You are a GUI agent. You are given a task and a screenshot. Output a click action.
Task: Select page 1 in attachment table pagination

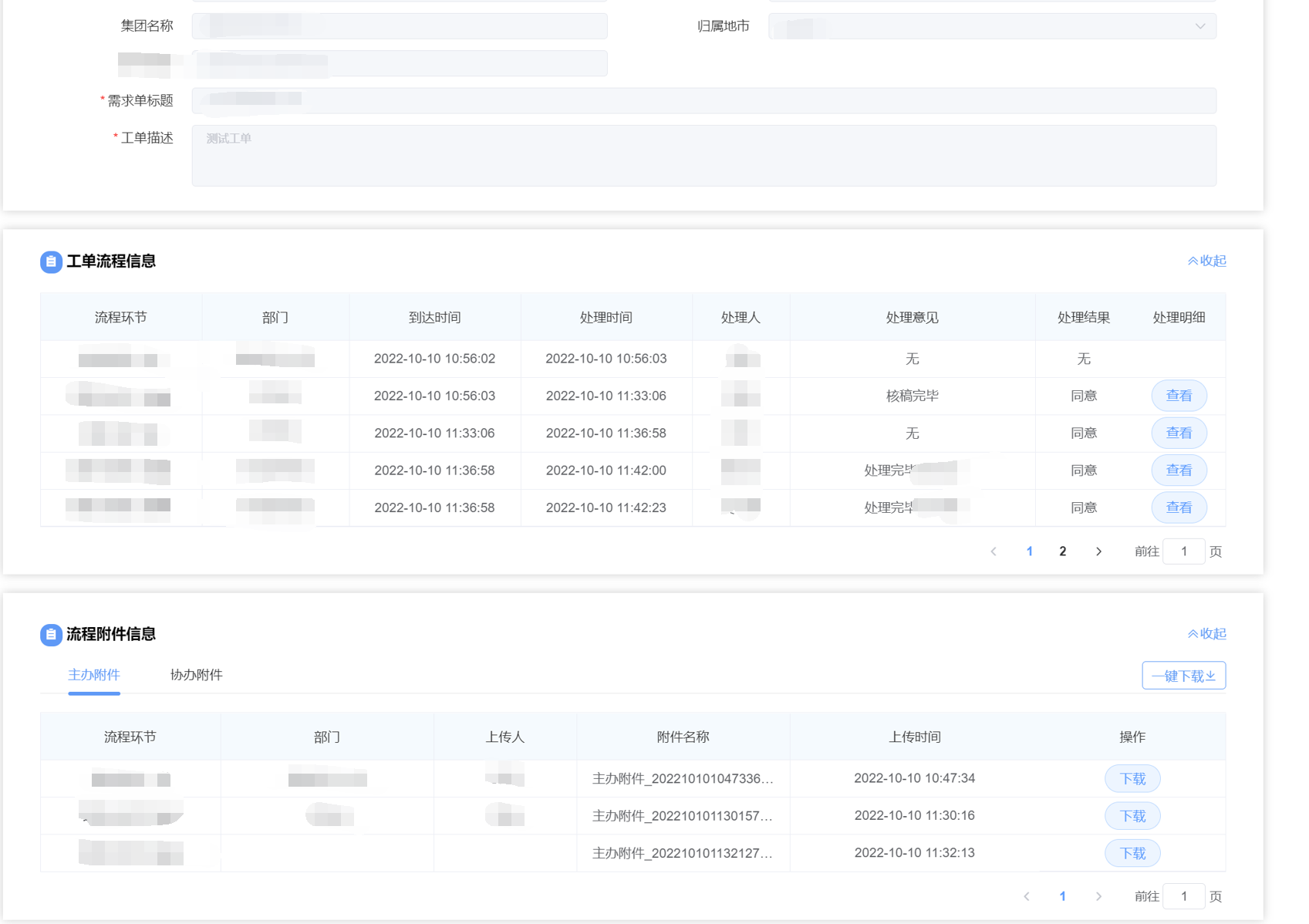coord(1062,896)
